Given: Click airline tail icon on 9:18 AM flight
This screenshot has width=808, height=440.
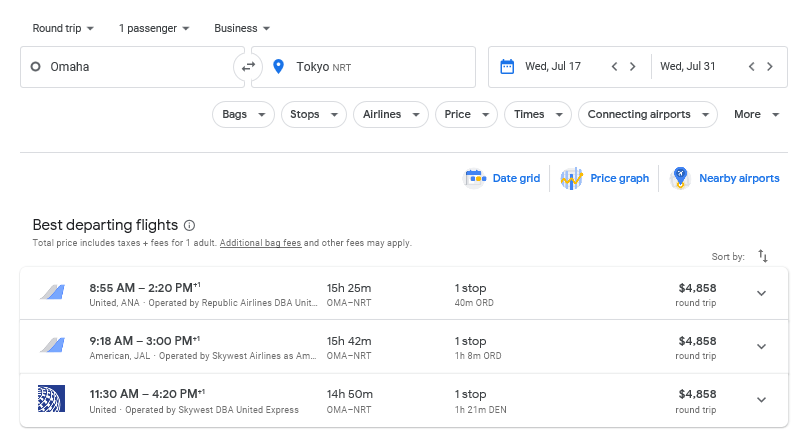Looking at the screenshot, I should point(53,345).
